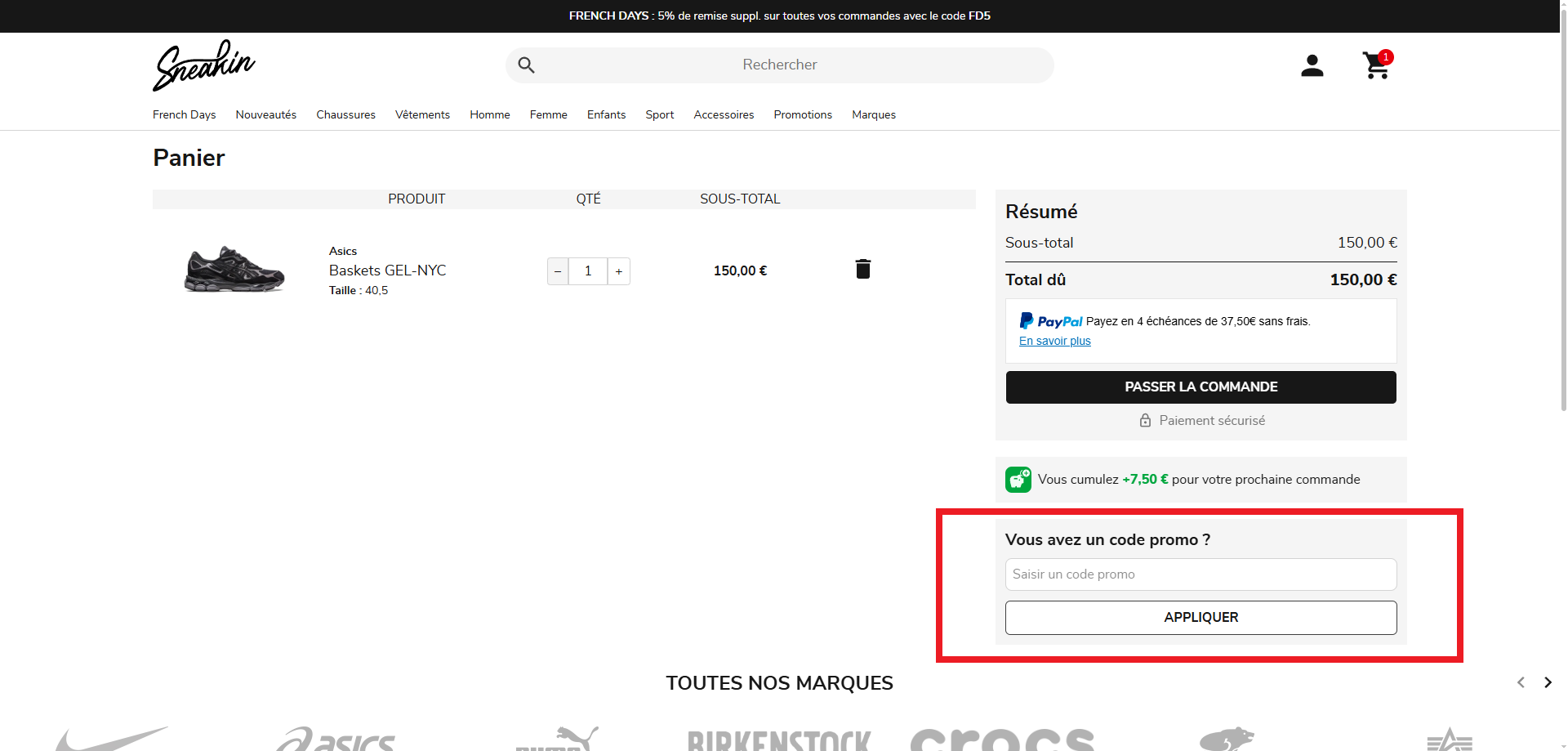Open the Birkenstock brand logo
Viewport: 1568px width, 751px height.
[x=779, y=740]
